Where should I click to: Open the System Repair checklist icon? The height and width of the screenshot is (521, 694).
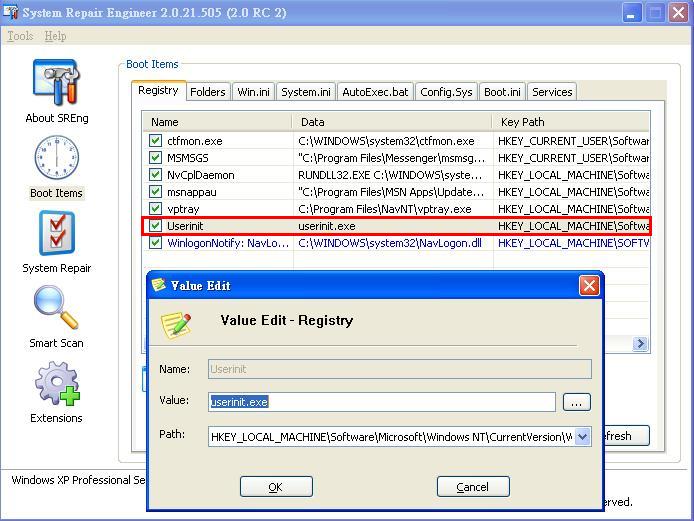57,233
